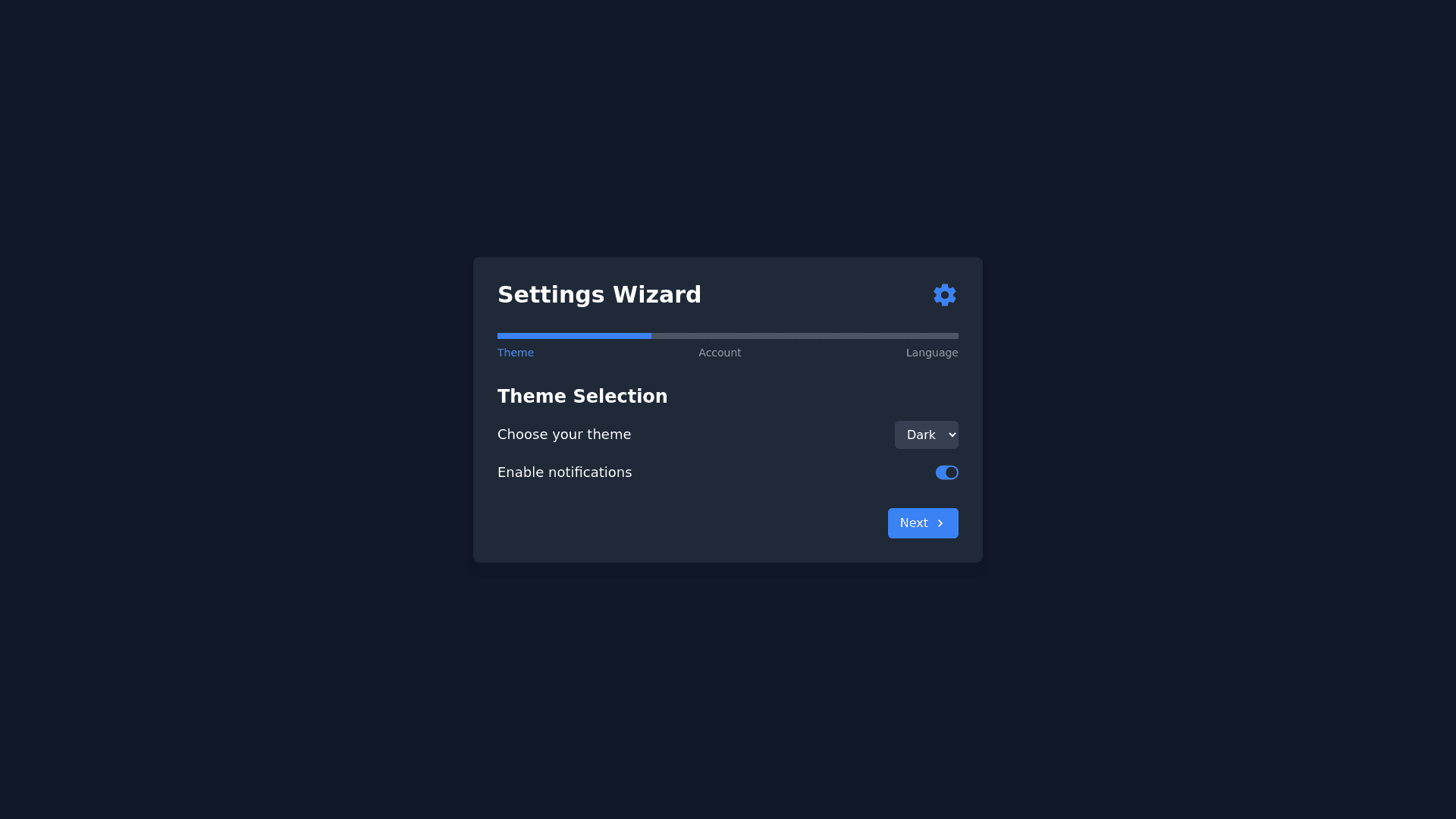Click the Next button
Image resolution: width=1456 pixels, height=819 pixels.
(923, 523)
